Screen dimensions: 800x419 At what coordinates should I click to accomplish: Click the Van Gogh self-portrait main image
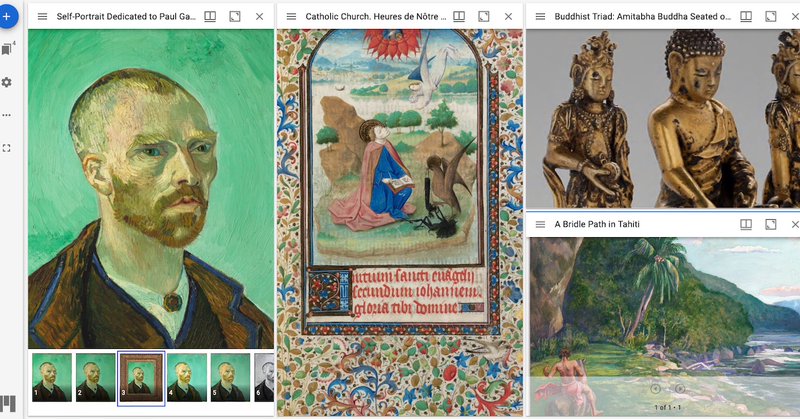151,189
